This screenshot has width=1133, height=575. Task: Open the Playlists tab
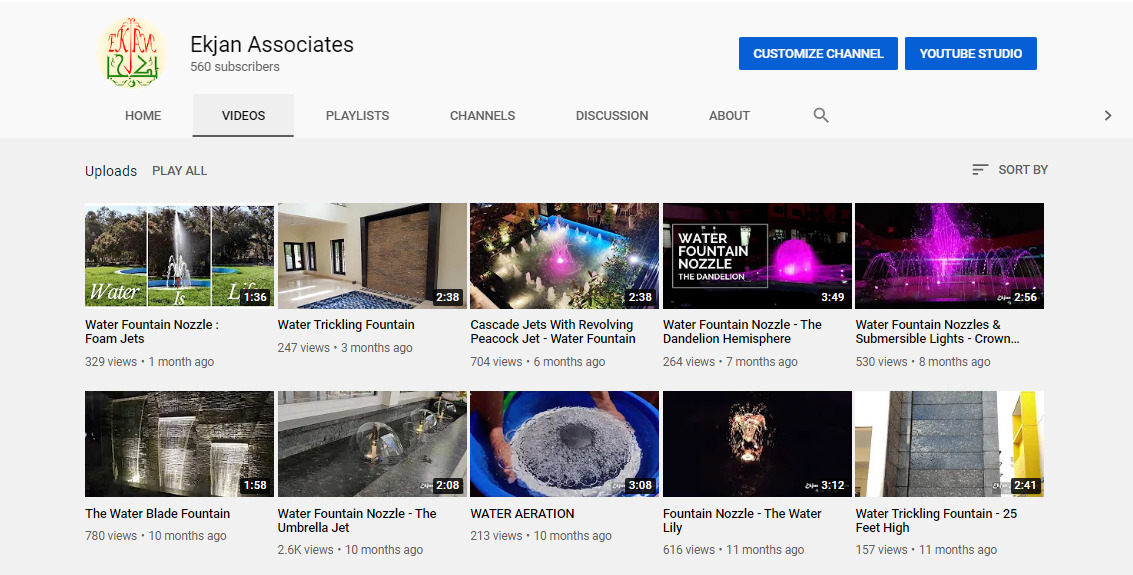tap(358, 116)
